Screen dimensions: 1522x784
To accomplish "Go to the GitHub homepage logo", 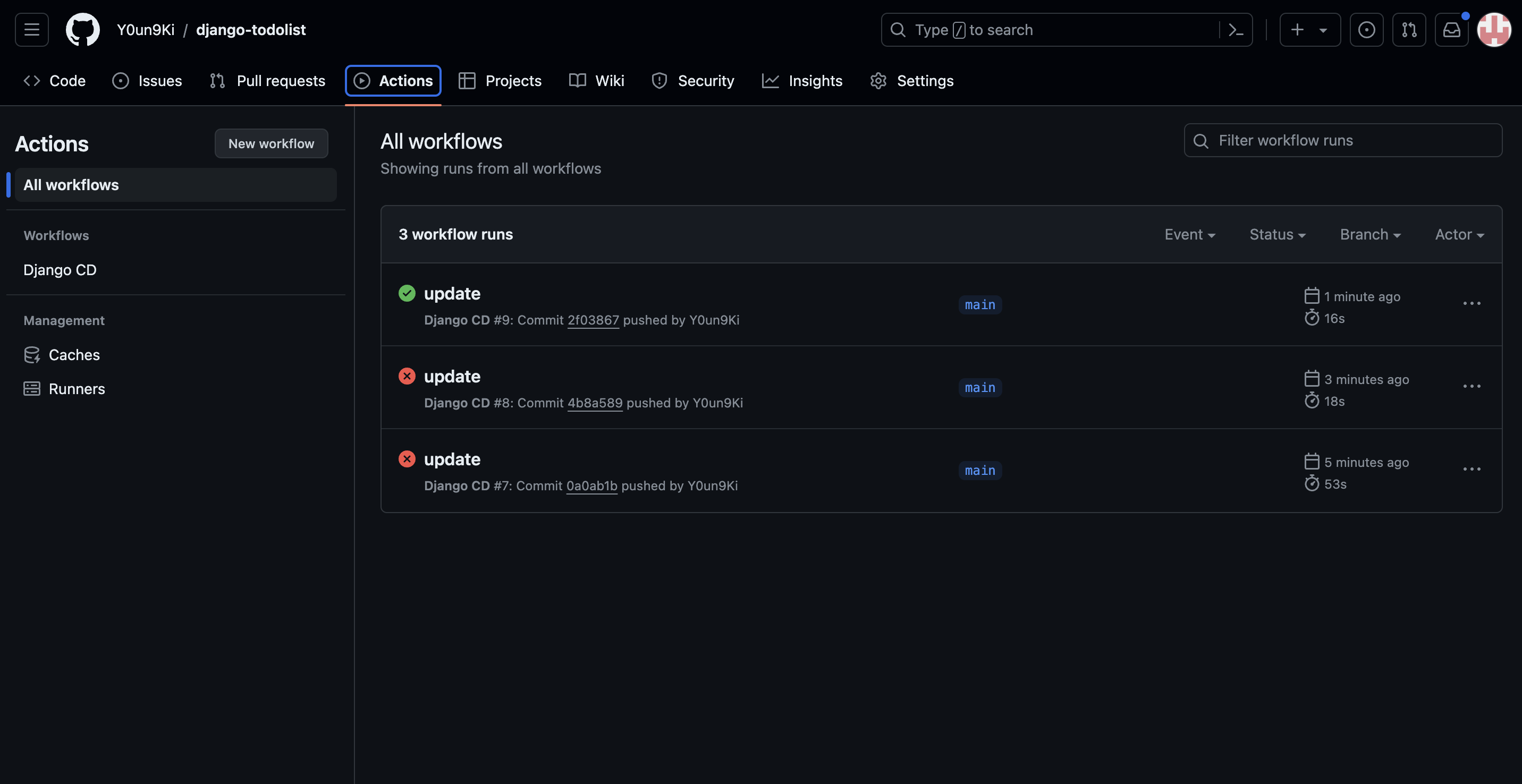I will (83, 30).
